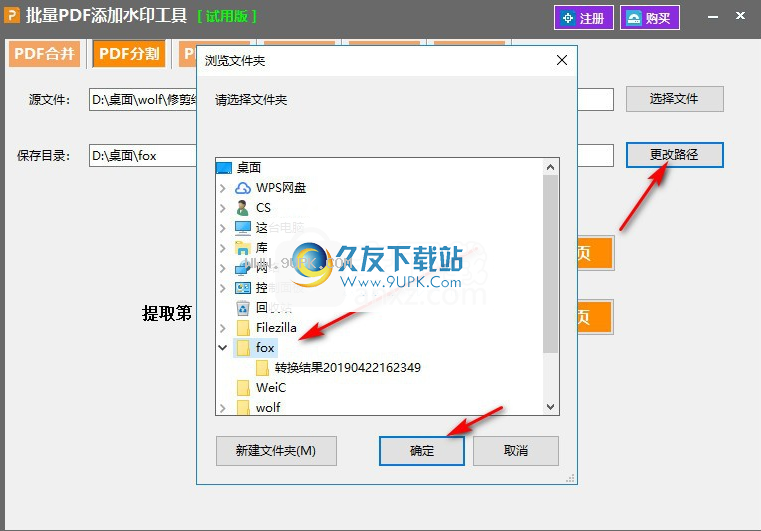This screenshot has height=531, width=761.
Task: Click the app logo icon in title bar
Action: (x=12, y=16)
